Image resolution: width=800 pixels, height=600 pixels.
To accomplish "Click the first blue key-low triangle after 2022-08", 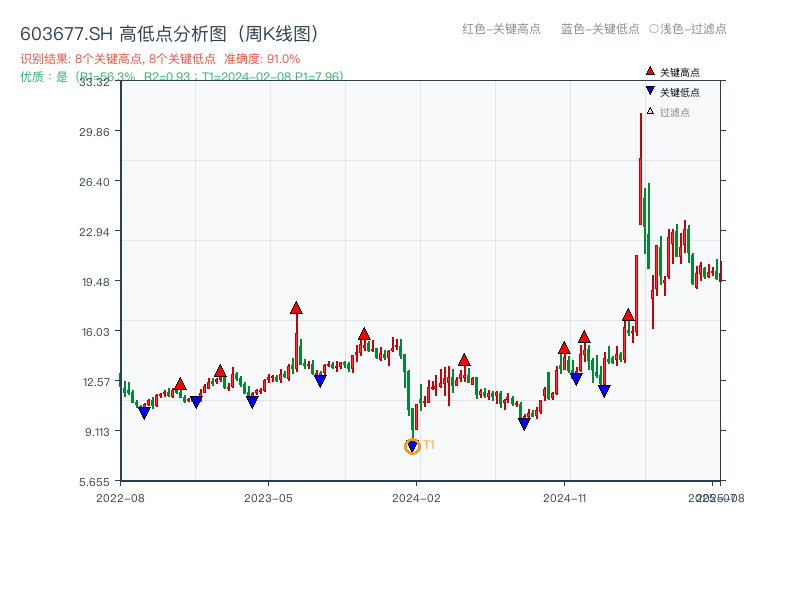I will (x=144, y=413).
